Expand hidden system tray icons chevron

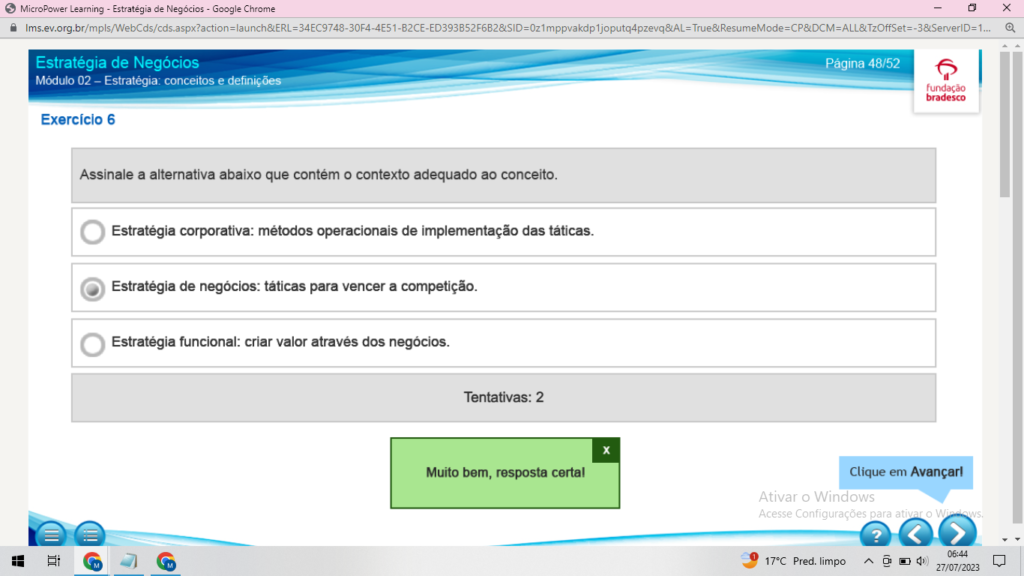click(868, 561)
